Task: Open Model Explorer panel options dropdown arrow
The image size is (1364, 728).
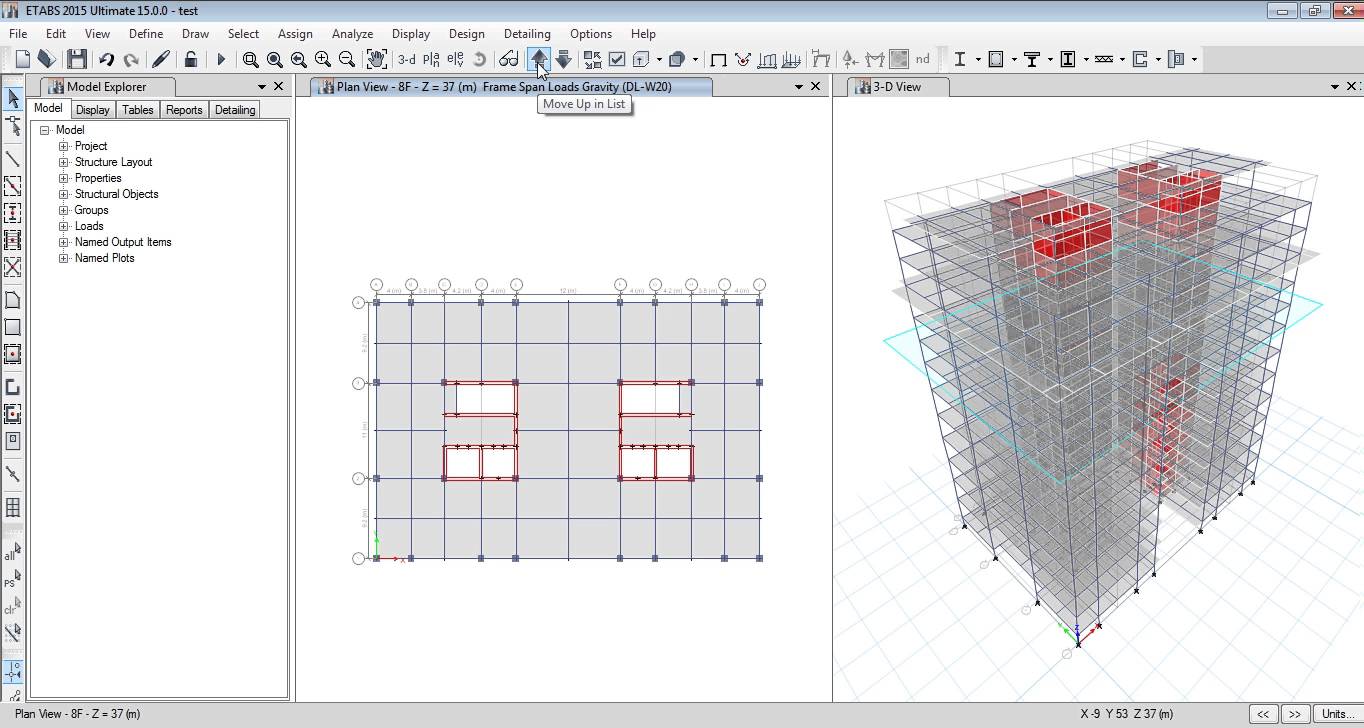Action: 262,87
